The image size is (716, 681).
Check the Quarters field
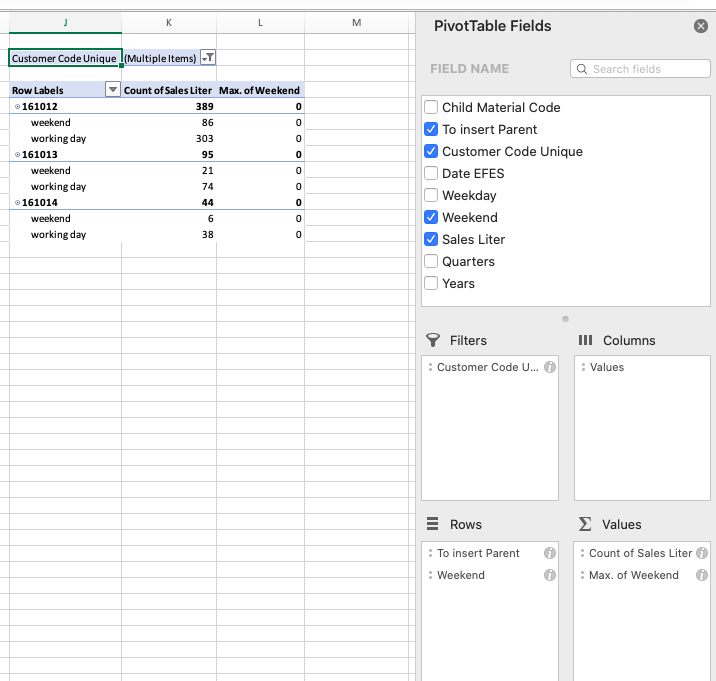tap(431, 261)
